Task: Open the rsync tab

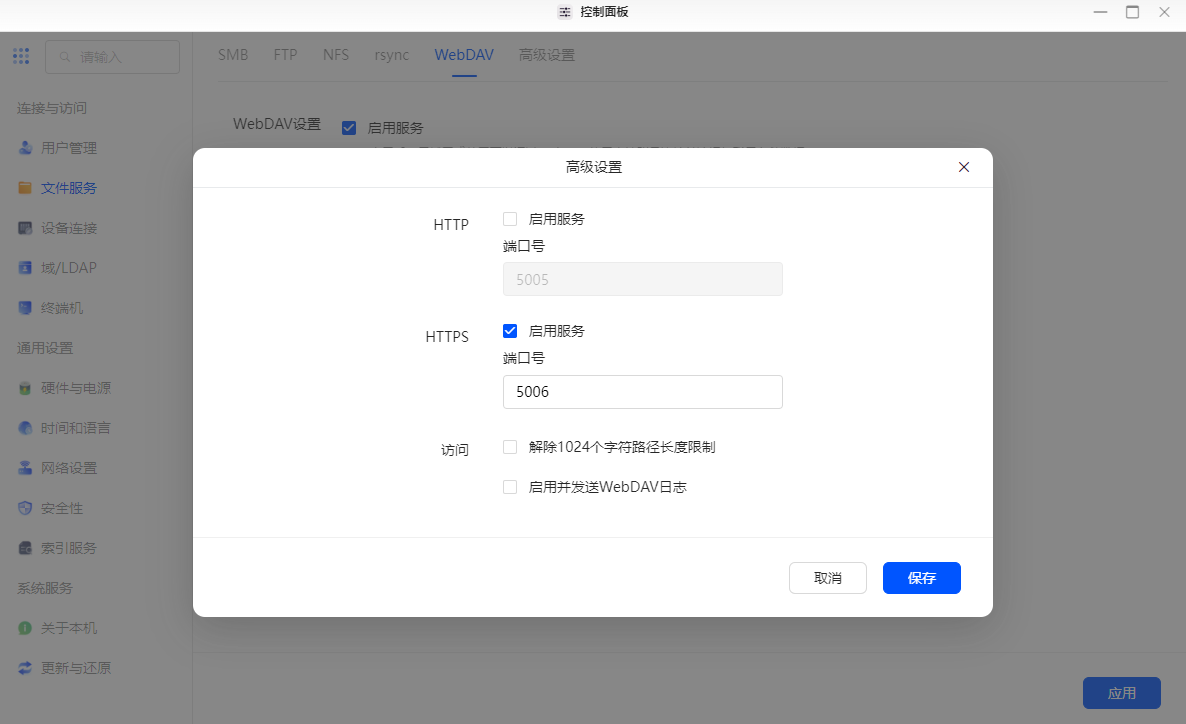Action: (392, 54)
